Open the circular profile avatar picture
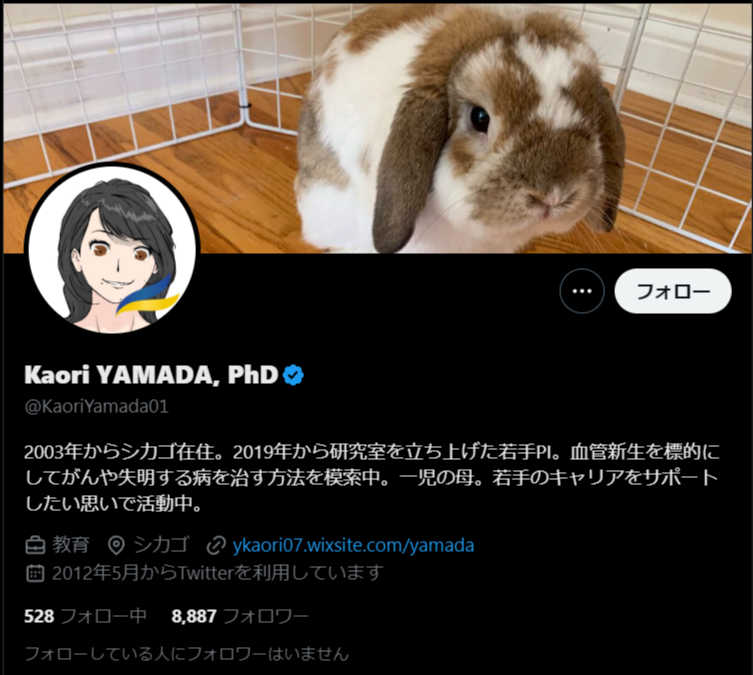 pyautogui.click(x=112, y=250)
